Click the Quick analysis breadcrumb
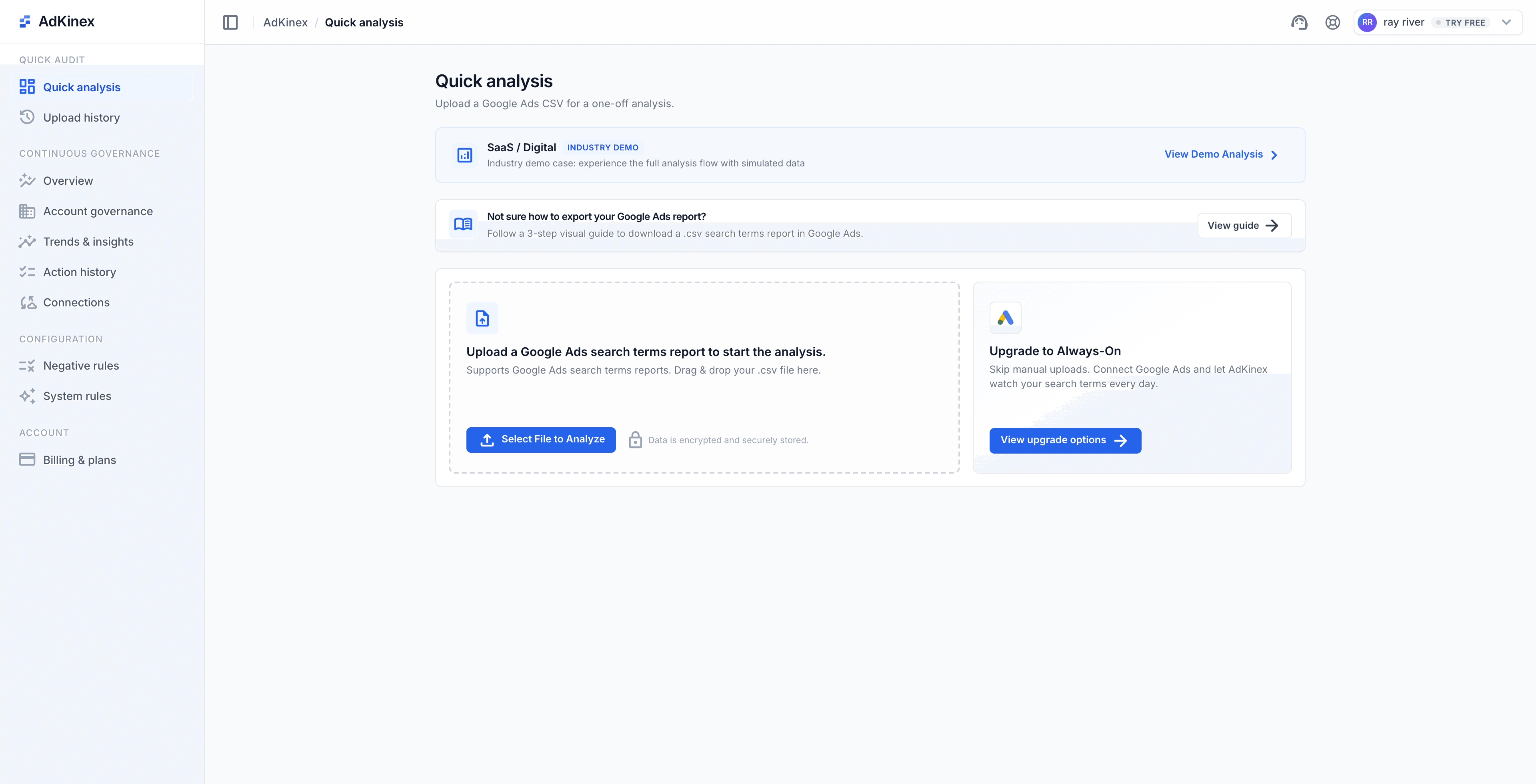This screenshot has width=1536, height=784. coord(364,23)
